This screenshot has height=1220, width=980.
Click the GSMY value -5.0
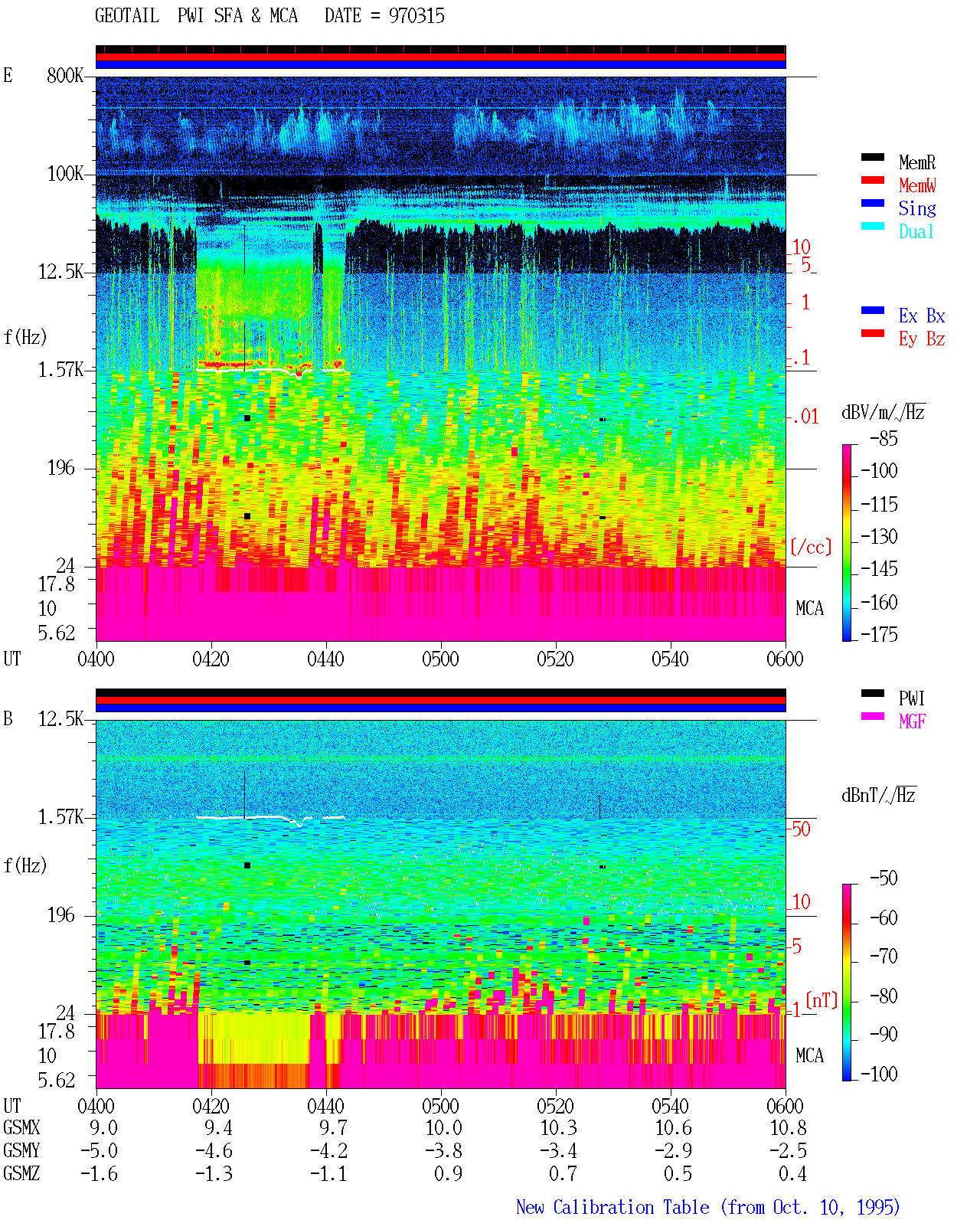point(100,1151)
